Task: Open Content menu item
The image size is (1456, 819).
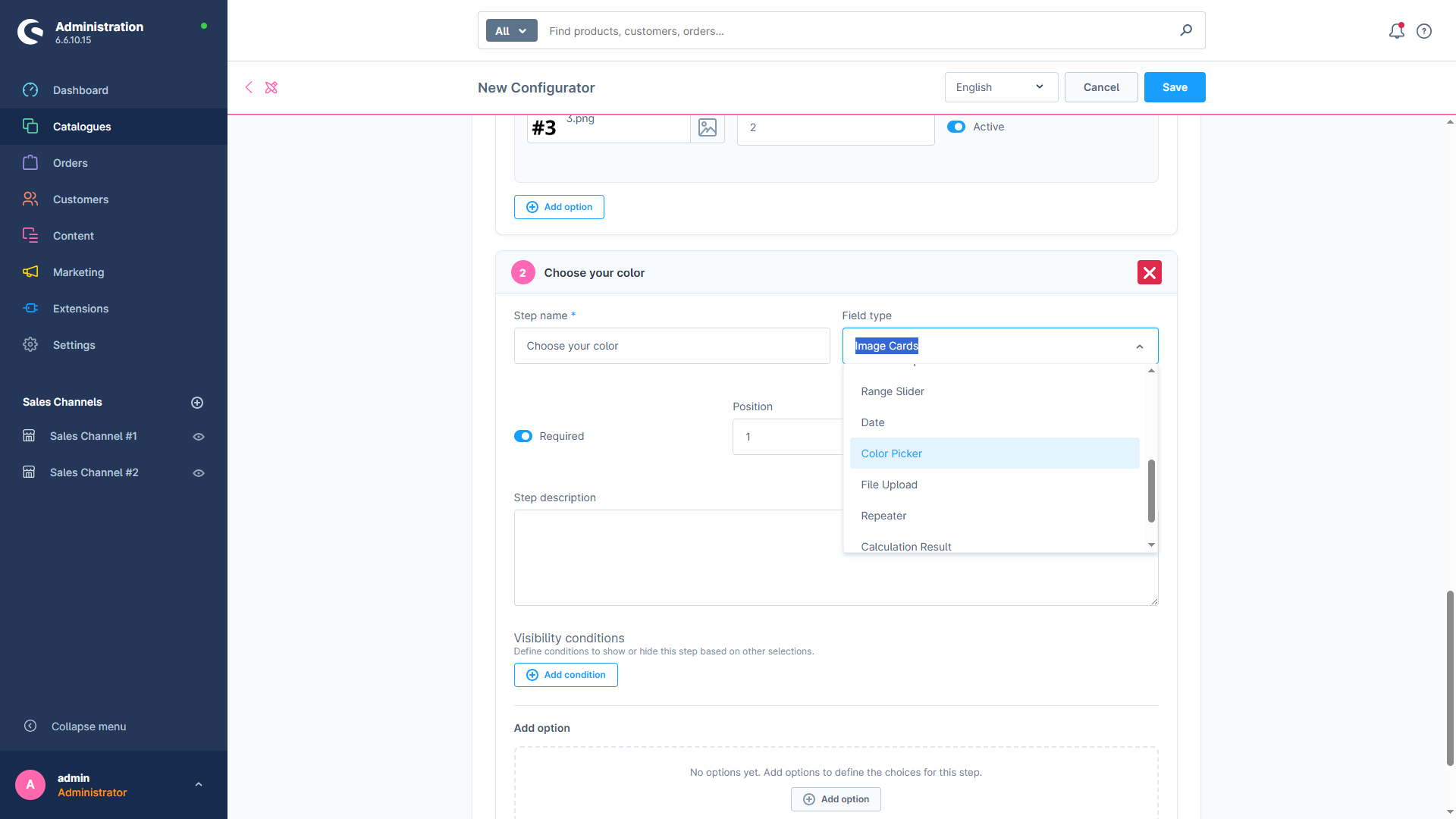Action: pos(114,236)
